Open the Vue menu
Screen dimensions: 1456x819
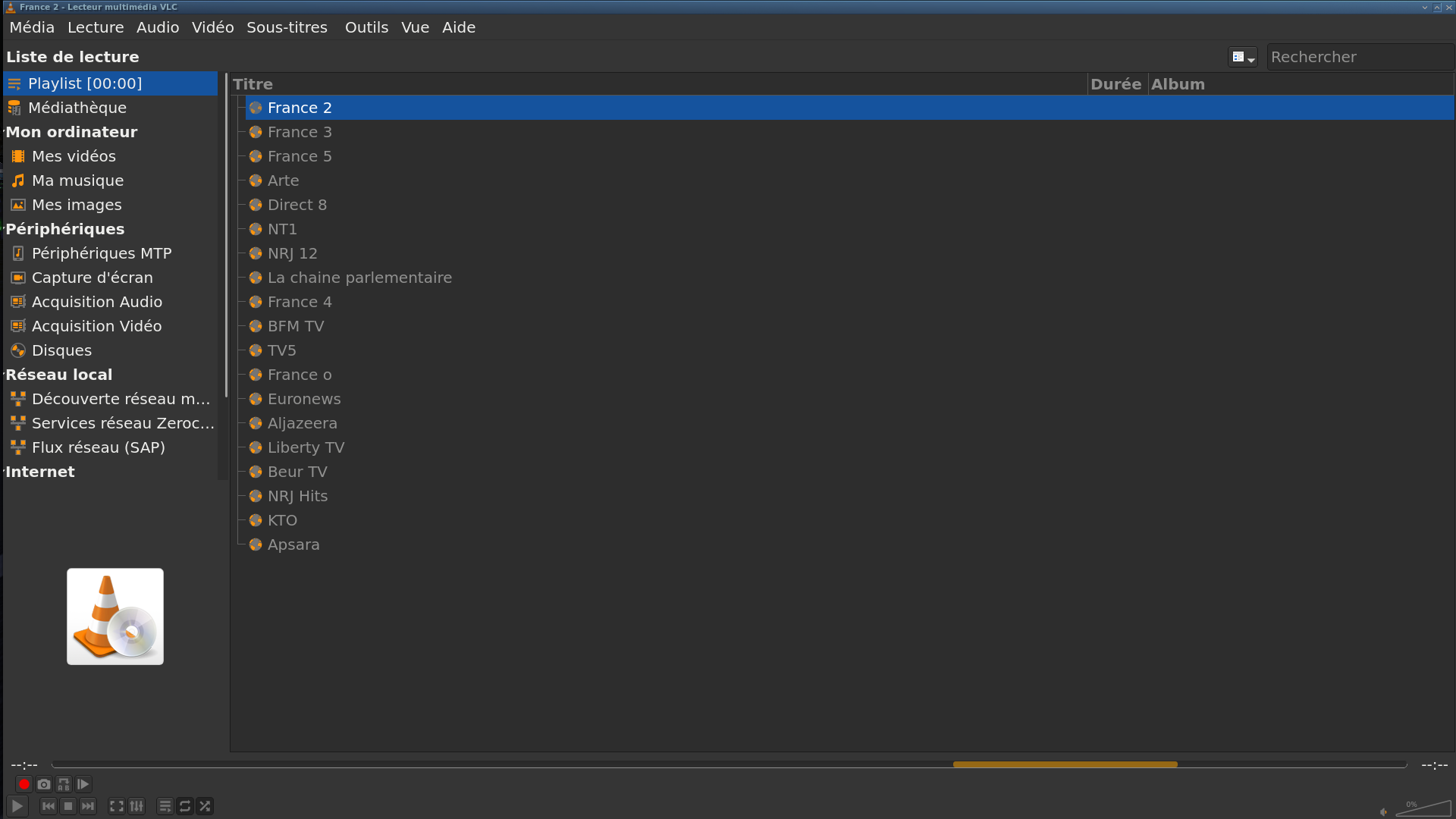(x=415, y=27)
